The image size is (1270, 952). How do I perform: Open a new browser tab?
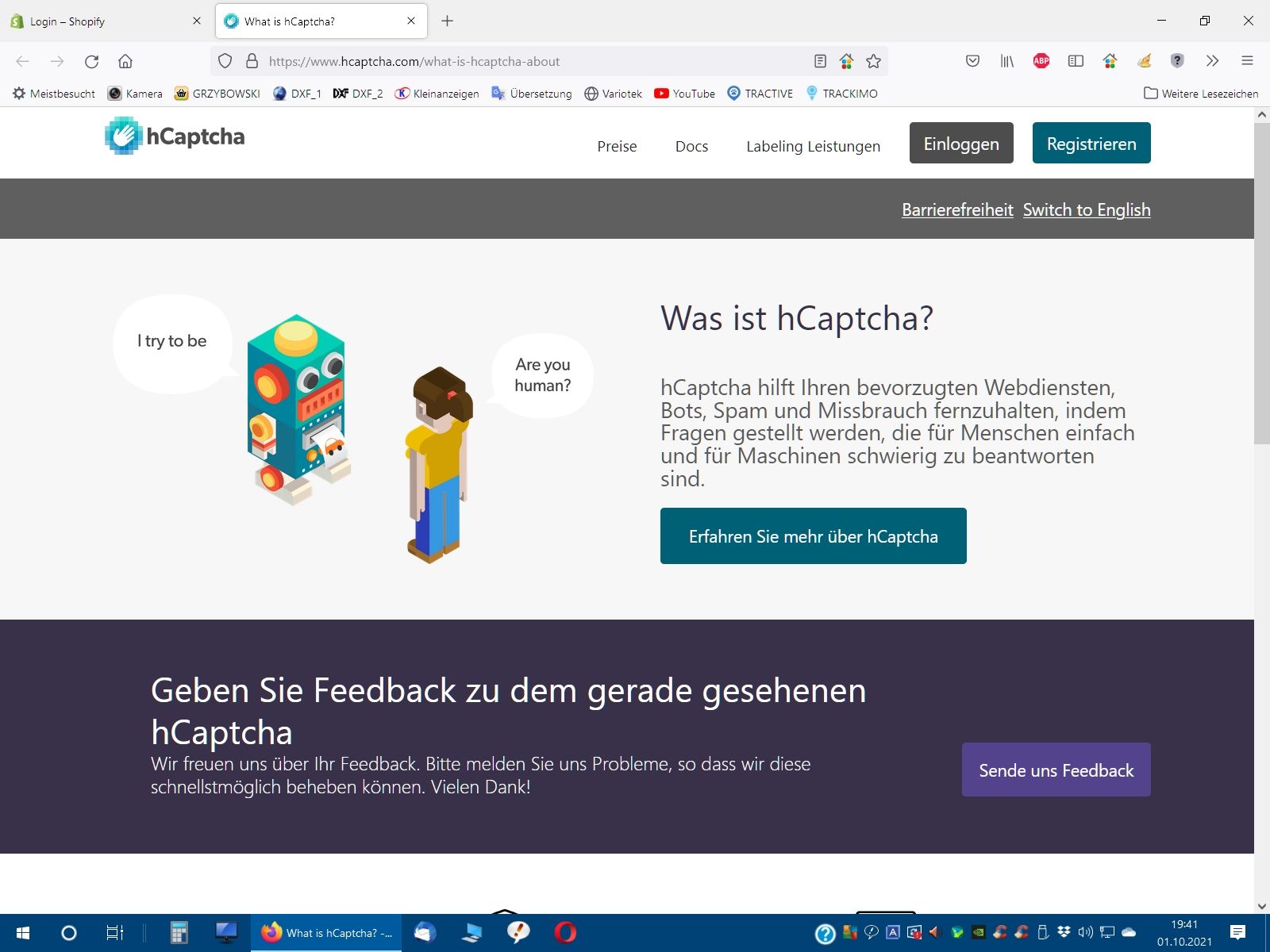coord(448,21)
